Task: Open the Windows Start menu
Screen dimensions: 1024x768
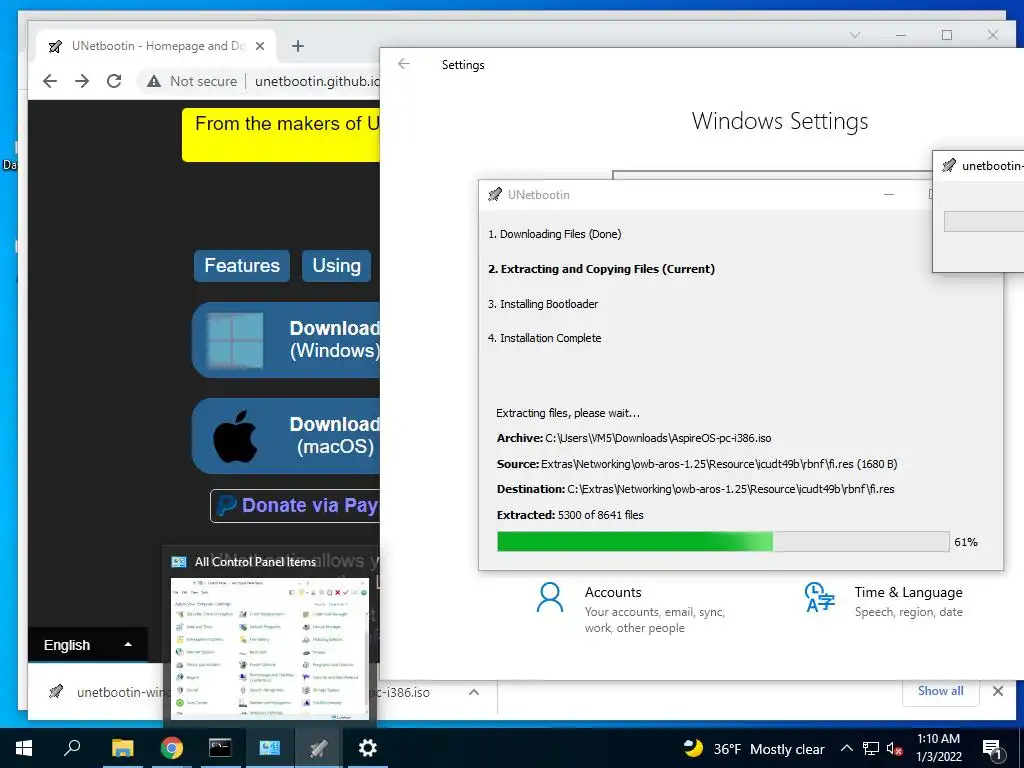Action: click(24, 748)
